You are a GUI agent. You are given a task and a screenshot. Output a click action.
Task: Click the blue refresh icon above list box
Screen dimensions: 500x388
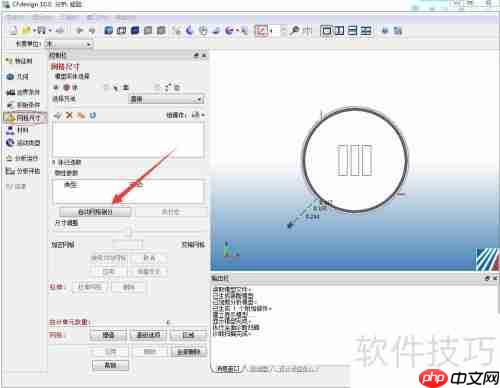tap(92, 115)
